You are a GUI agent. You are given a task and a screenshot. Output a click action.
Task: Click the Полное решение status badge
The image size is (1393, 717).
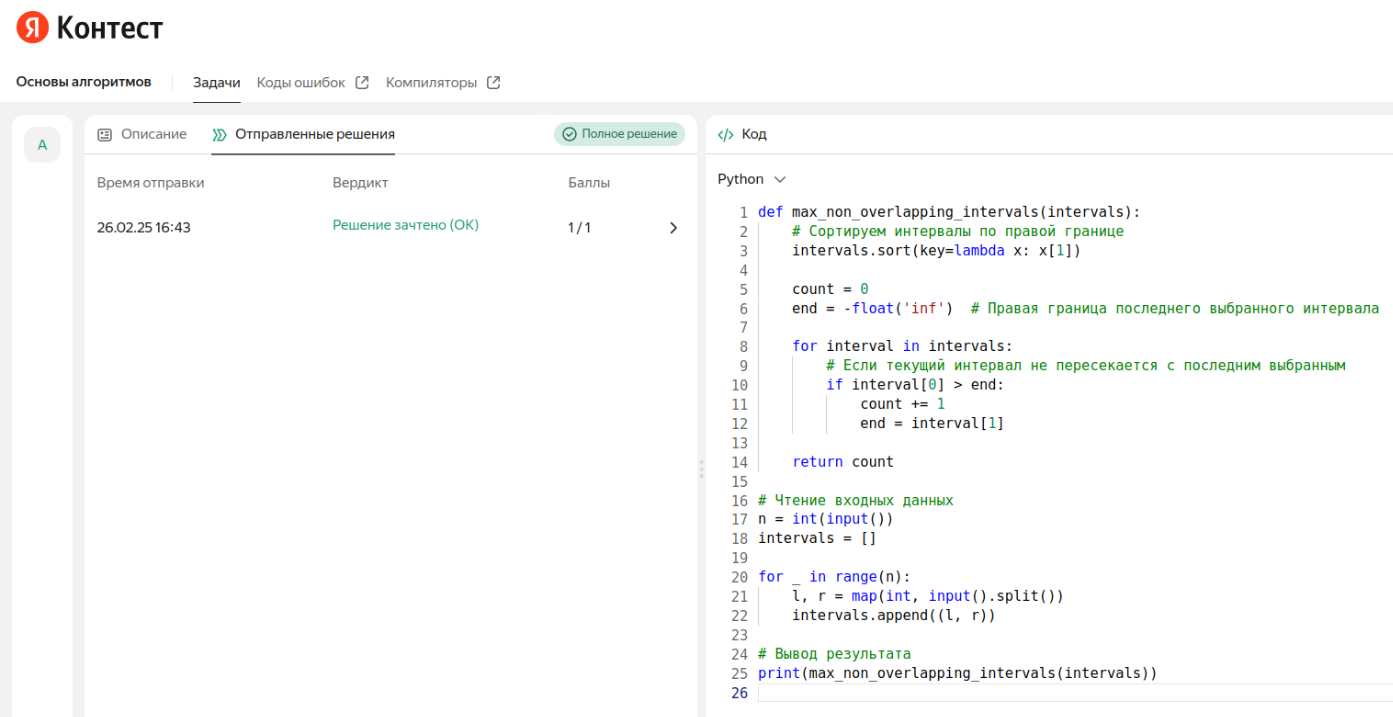620,134
